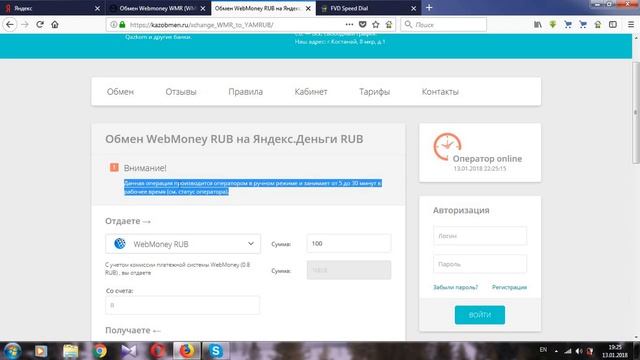Open the page actions three-dots menu
The image size is (640, 360).
point(349,24)
